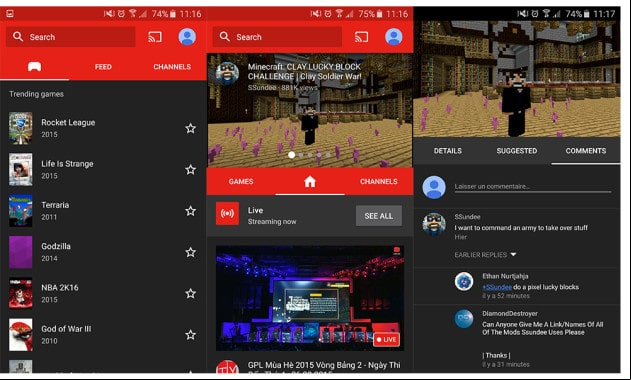This screenshot has width=631, height=380.
Task: Open the Minecraft CLAY LUCKY BLOCK title
Action: point(305,72)
